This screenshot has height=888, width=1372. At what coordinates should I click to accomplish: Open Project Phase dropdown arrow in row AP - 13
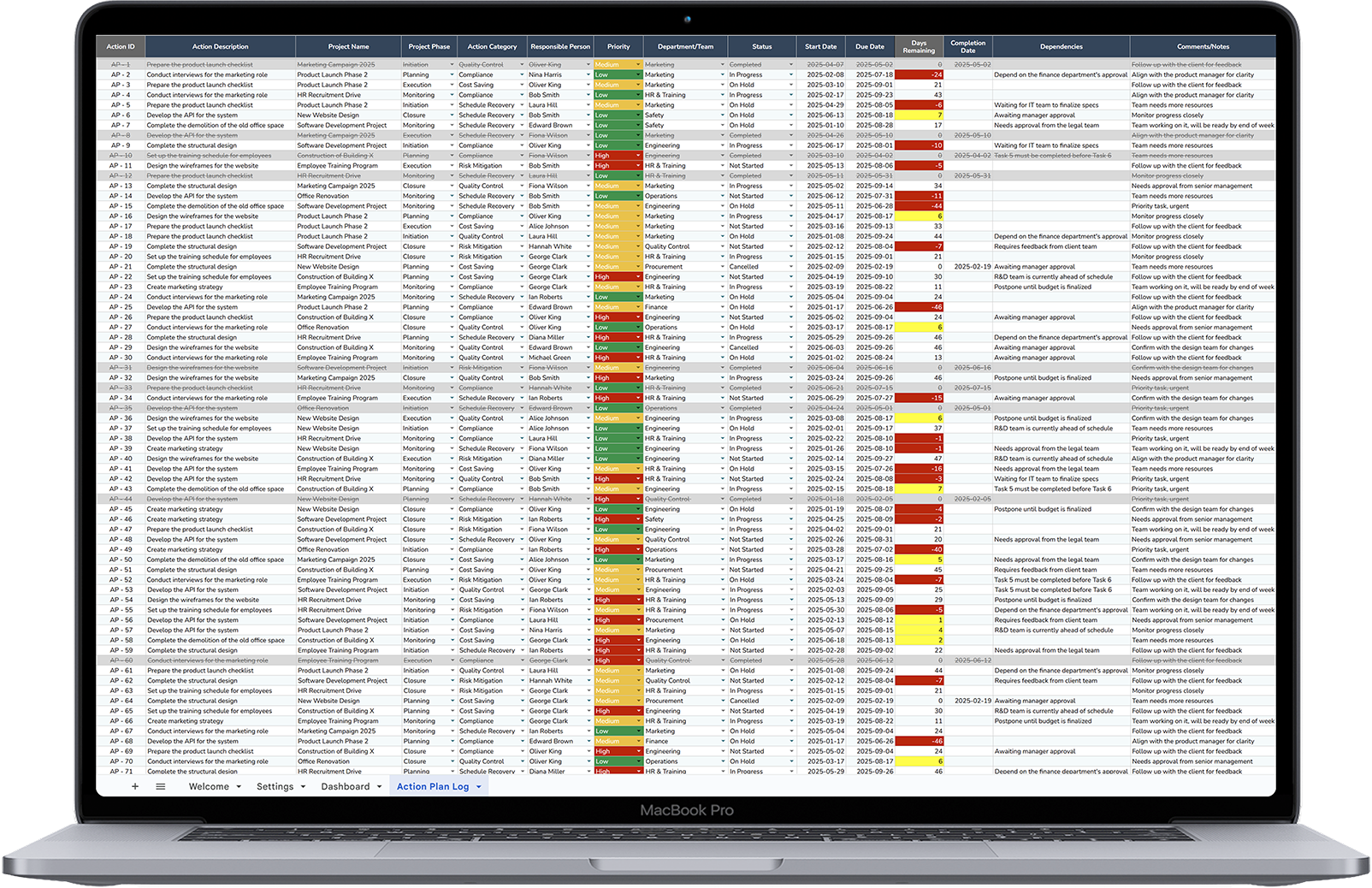452,186
